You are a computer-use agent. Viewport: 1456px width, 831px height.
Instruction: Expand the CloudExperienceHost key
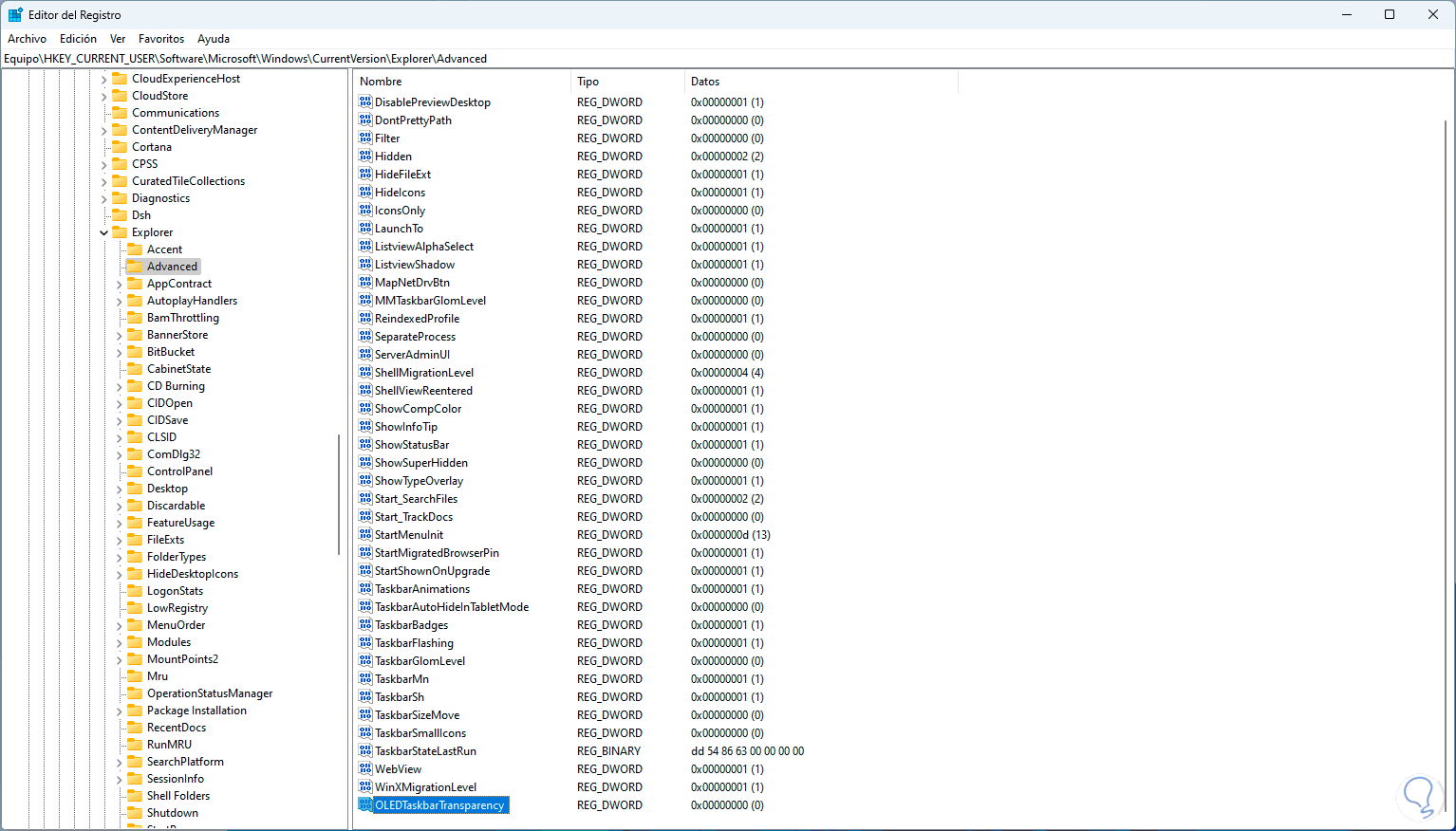[x=104, y=79]
